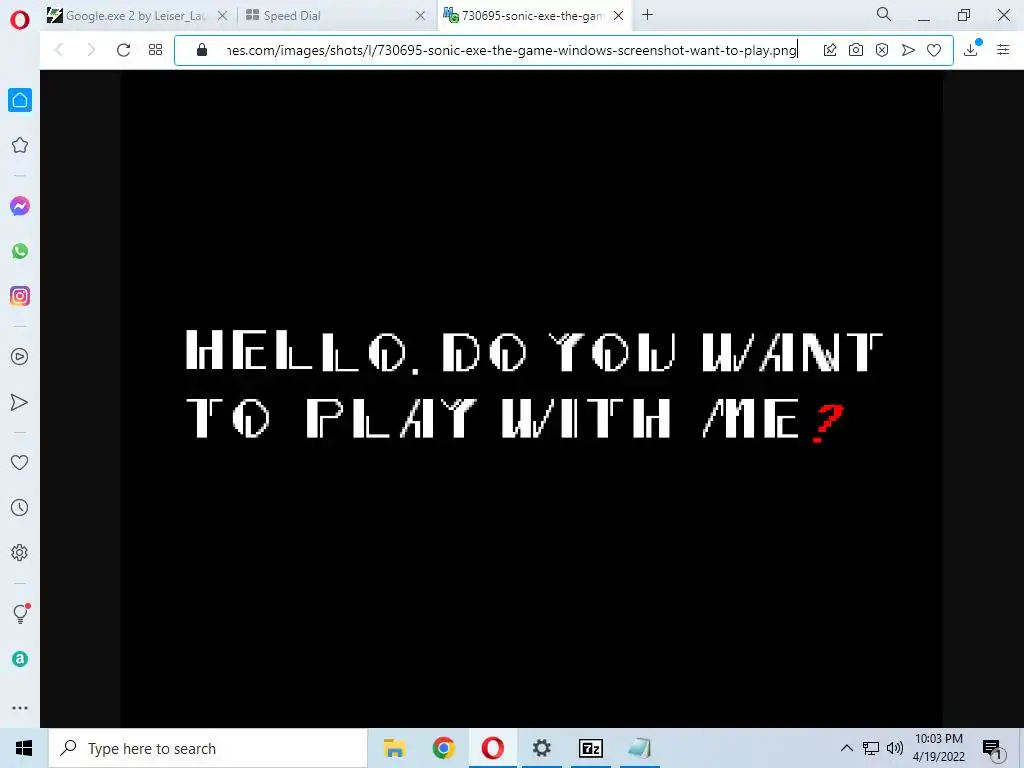The width and height of the screenshot is (1024, 768).
Task: Take a snapshot with camera icon
Action: (856, 50)
